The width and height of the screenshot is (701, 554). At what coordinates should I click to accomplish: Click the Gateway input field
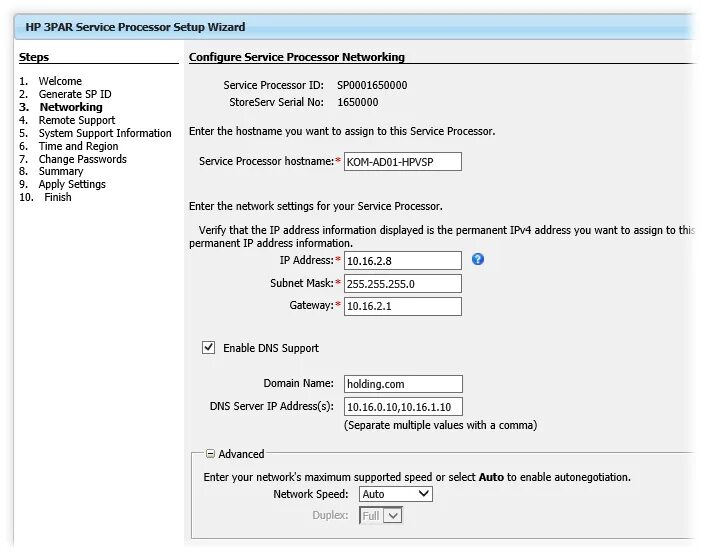tap(402, 306)
